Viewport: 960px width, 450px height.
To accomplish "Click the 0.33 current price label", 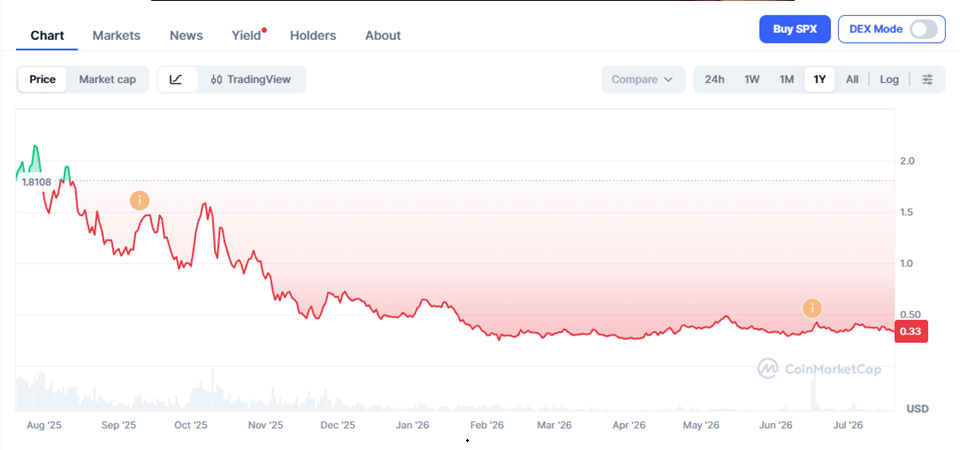I will click(x=912, y=332).
